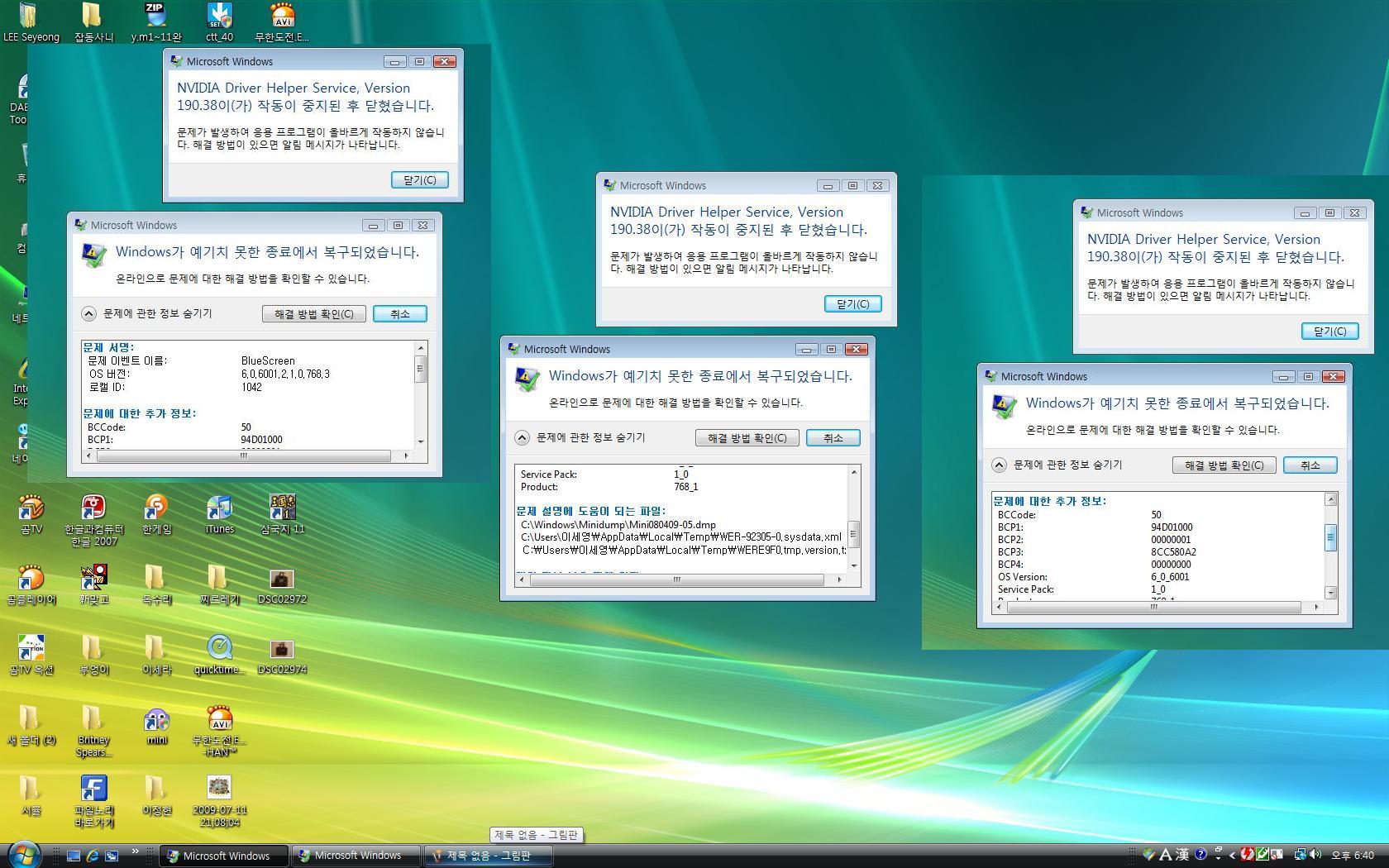
Task: Open the Britney Spears file icon
Action: coord(93,732)
